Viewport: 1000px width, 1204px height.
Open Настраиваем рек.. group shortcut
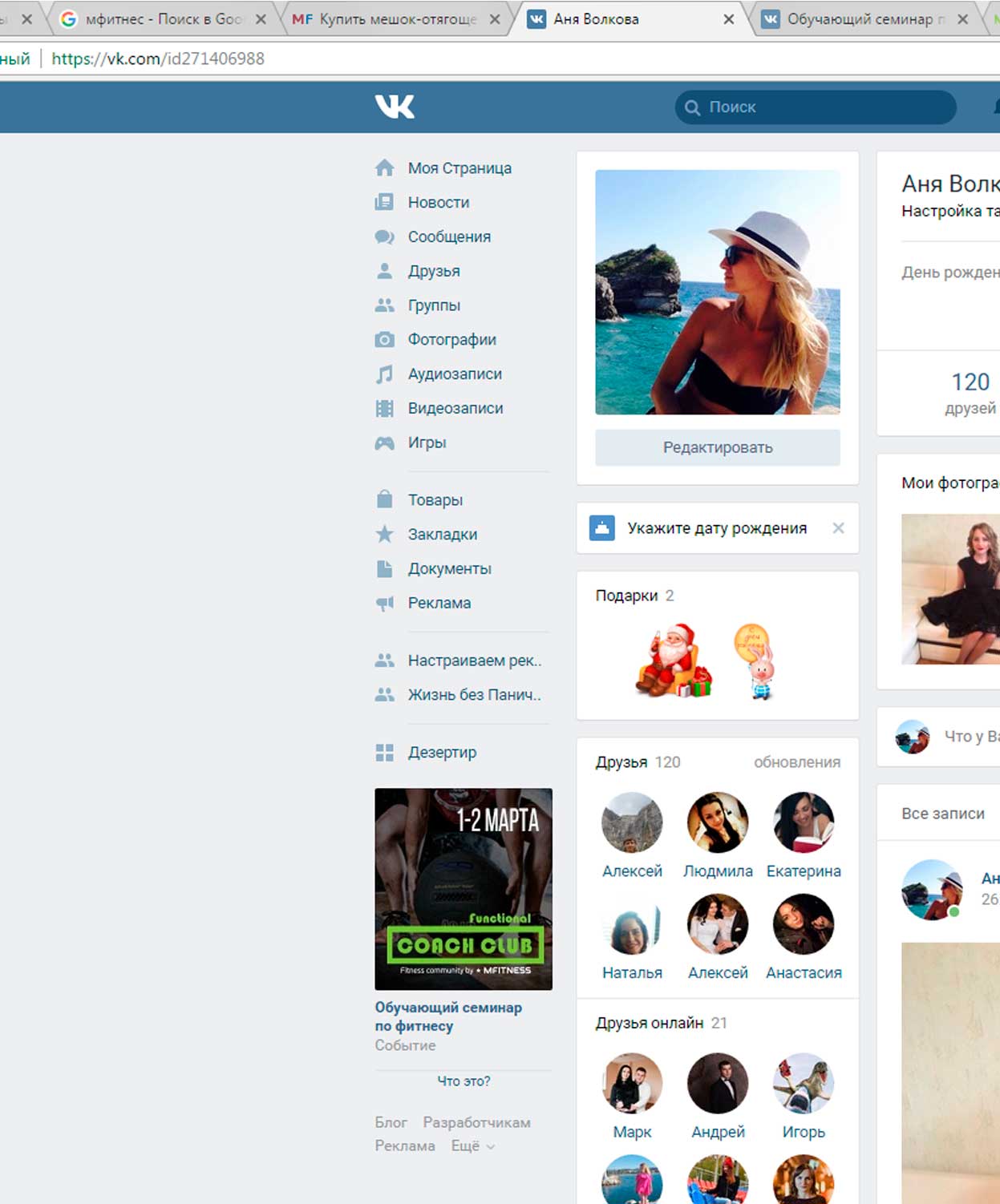475,661
